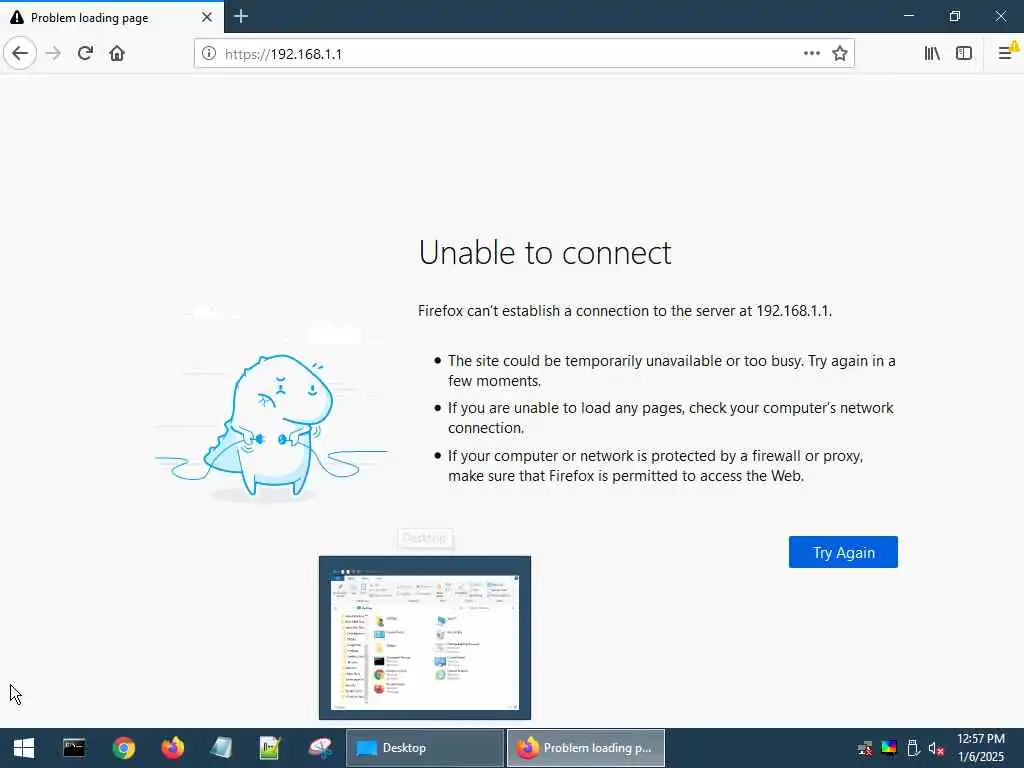This screenshot has width=1024, height=768.
Task: Click the forward navigation arrow
Action: (54, 53)
